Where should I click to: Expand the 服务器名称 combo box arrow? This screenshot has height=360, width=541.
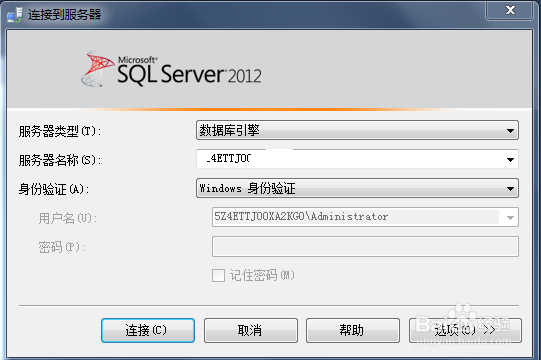[510, 159]
